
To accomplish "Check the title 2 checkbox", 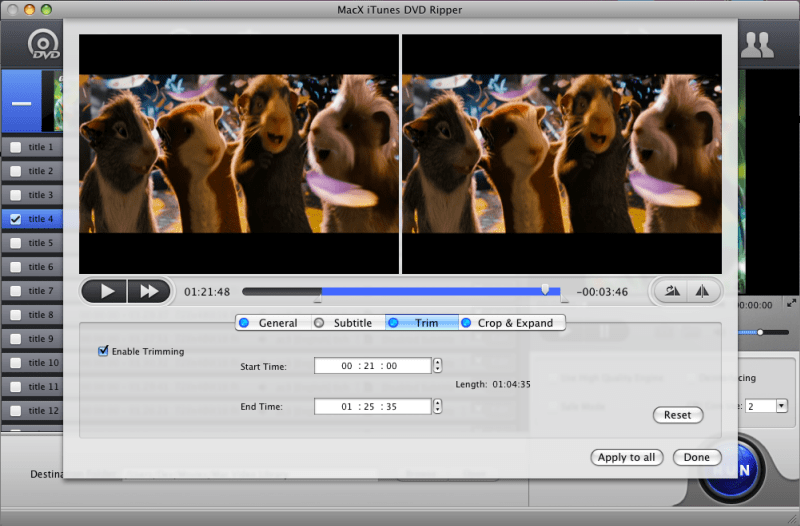I will [x=16, y=171].
